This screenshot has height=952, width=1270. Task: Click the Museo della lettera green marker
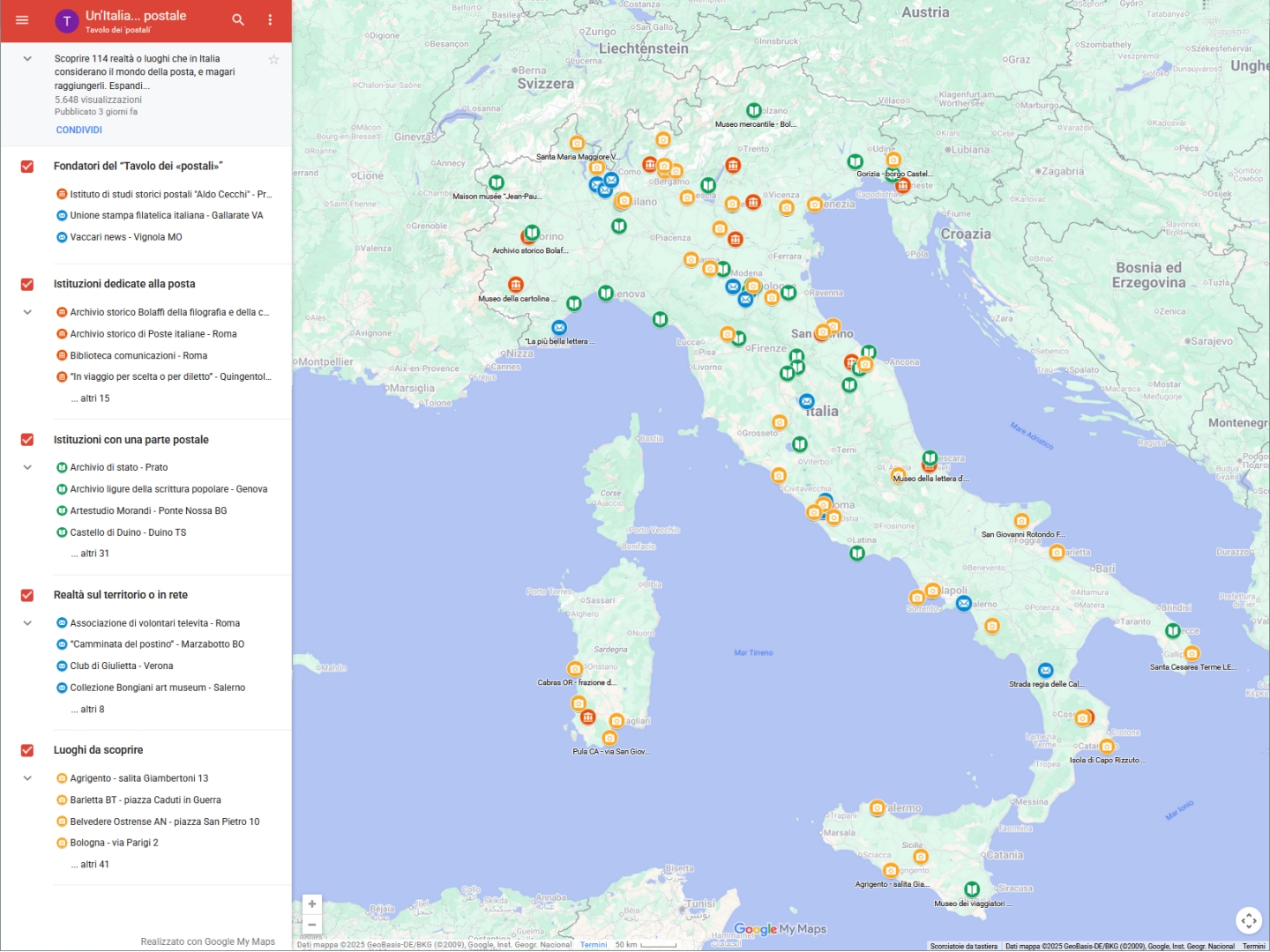[930, 458]
